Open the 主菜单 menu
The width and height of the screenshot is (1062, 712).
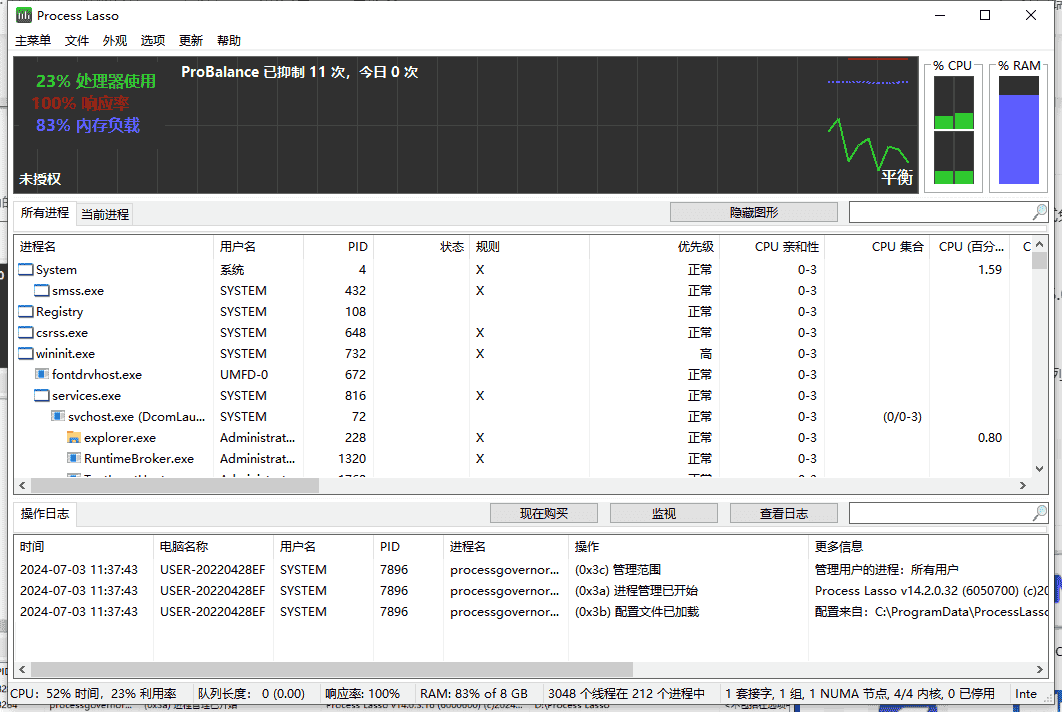click(x=33, y=41)
